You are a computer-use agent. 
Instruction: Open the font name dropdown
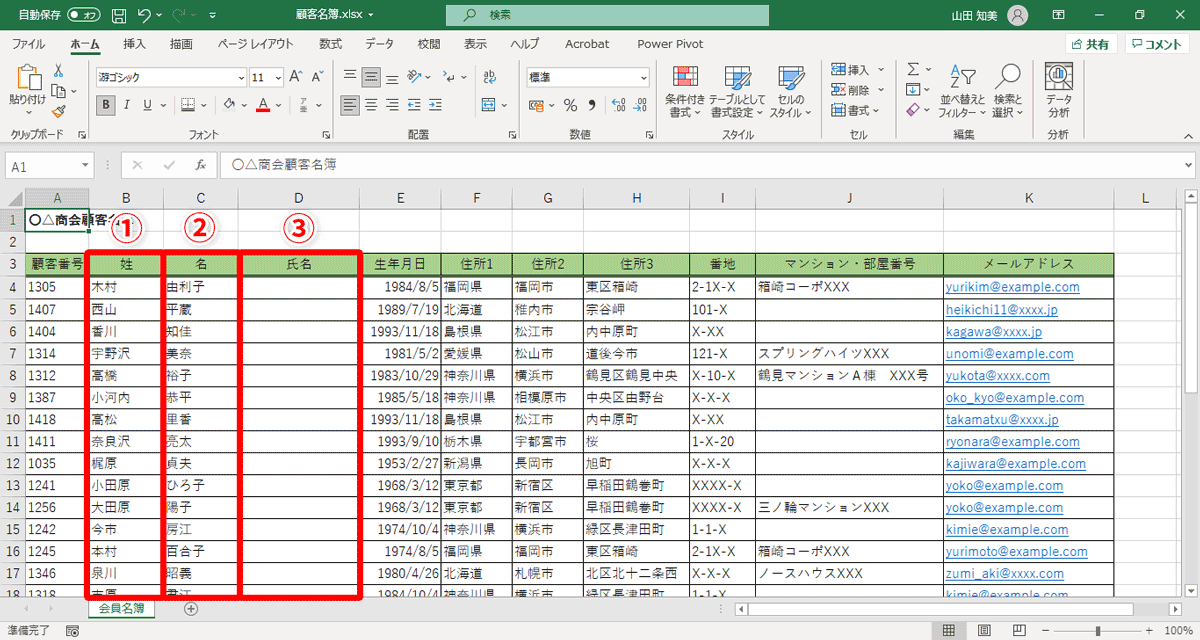pos(240,77)
